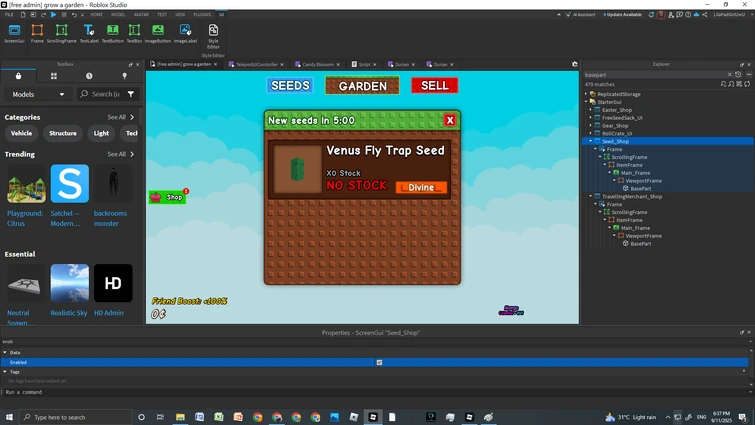The image size is (755, 425).
Task: Click the red SELL button in viewport
Action: click(435, 86)
